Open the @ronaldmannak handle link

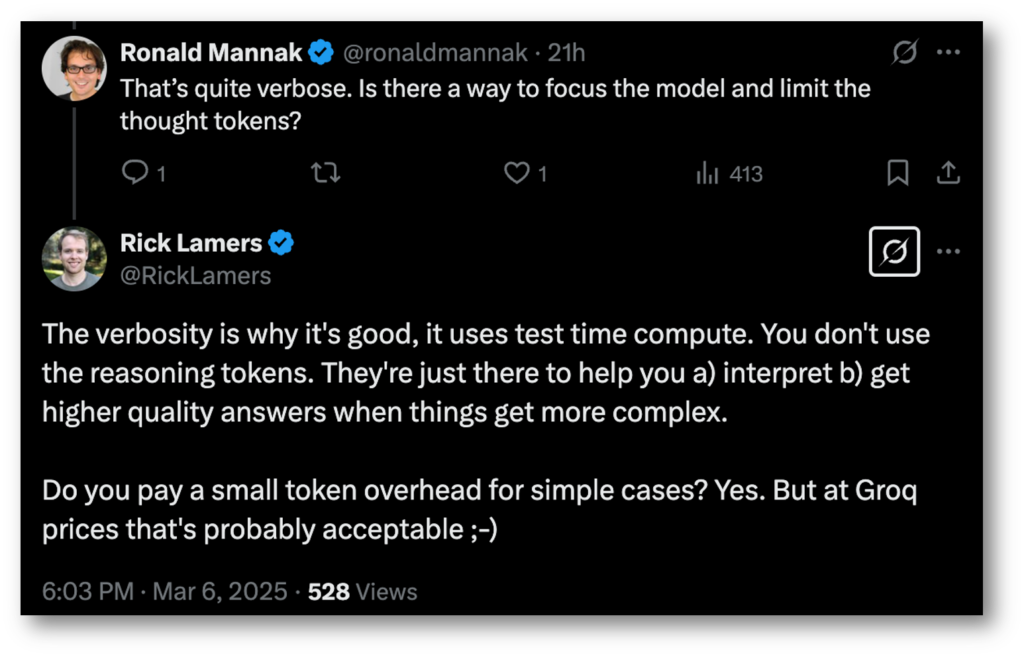pyautogui.click(x=435, y=53)
